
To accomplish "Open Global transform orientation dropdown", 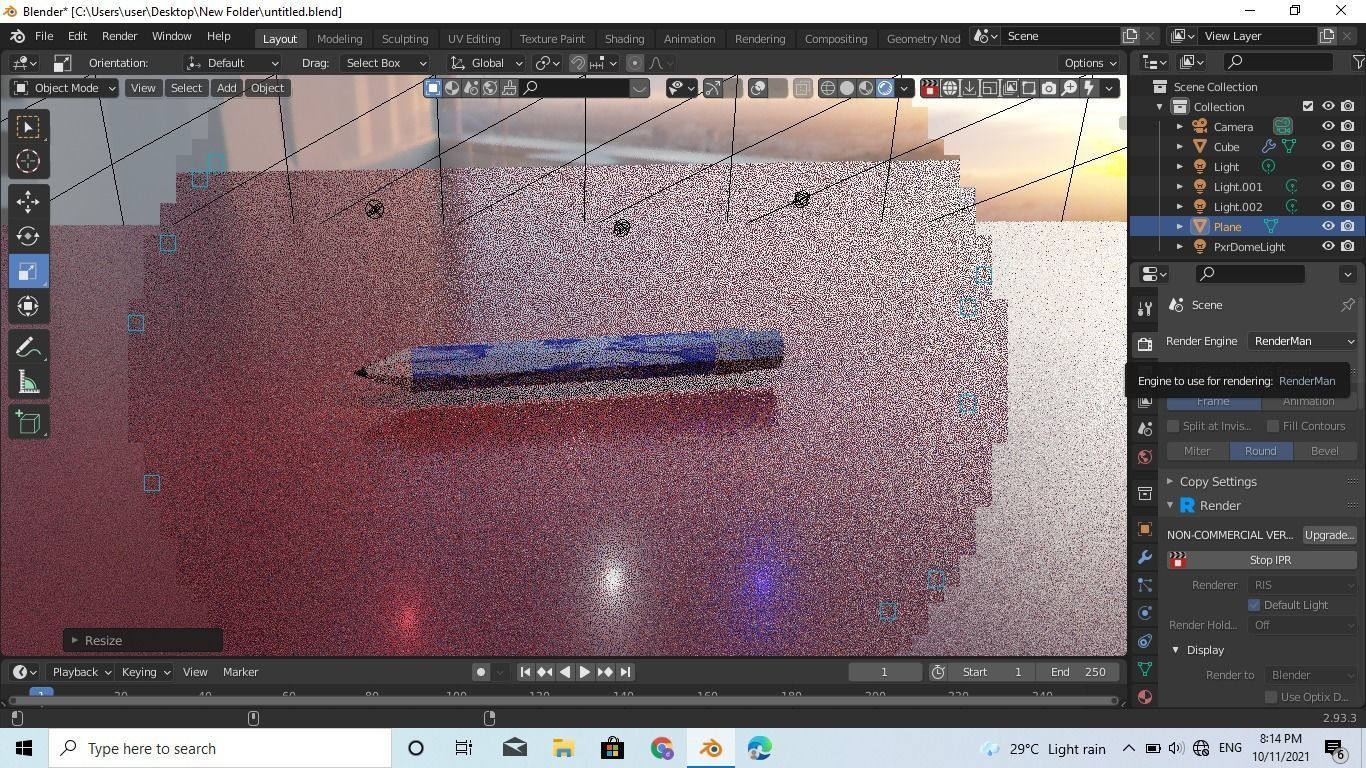I will (x=487, y=63).
